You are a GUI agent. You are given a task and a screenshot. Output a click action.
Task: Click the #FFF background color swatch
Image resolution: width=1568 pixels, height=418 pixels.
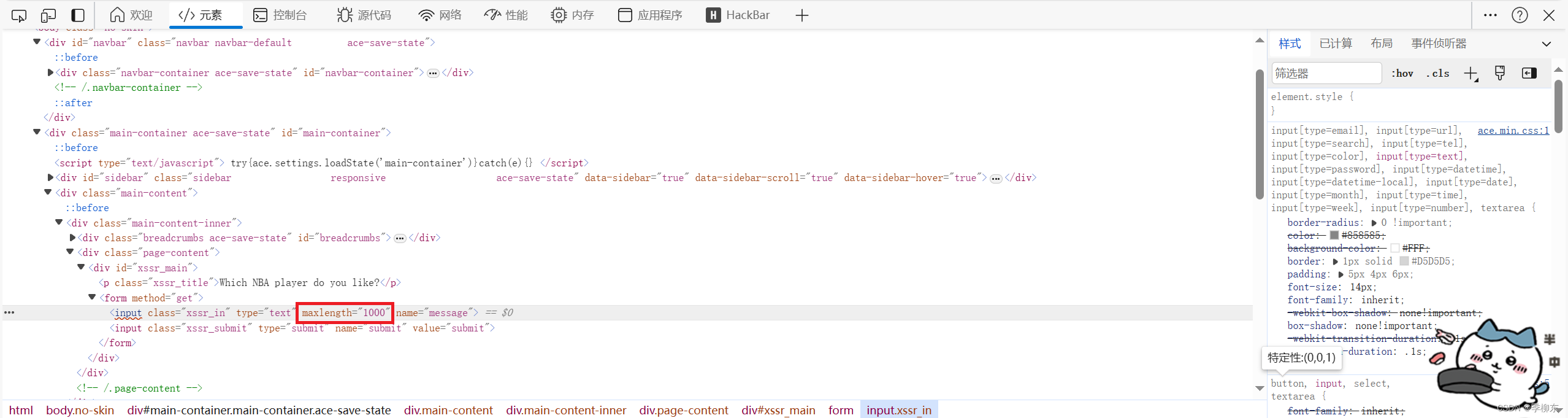[1394, 248]
